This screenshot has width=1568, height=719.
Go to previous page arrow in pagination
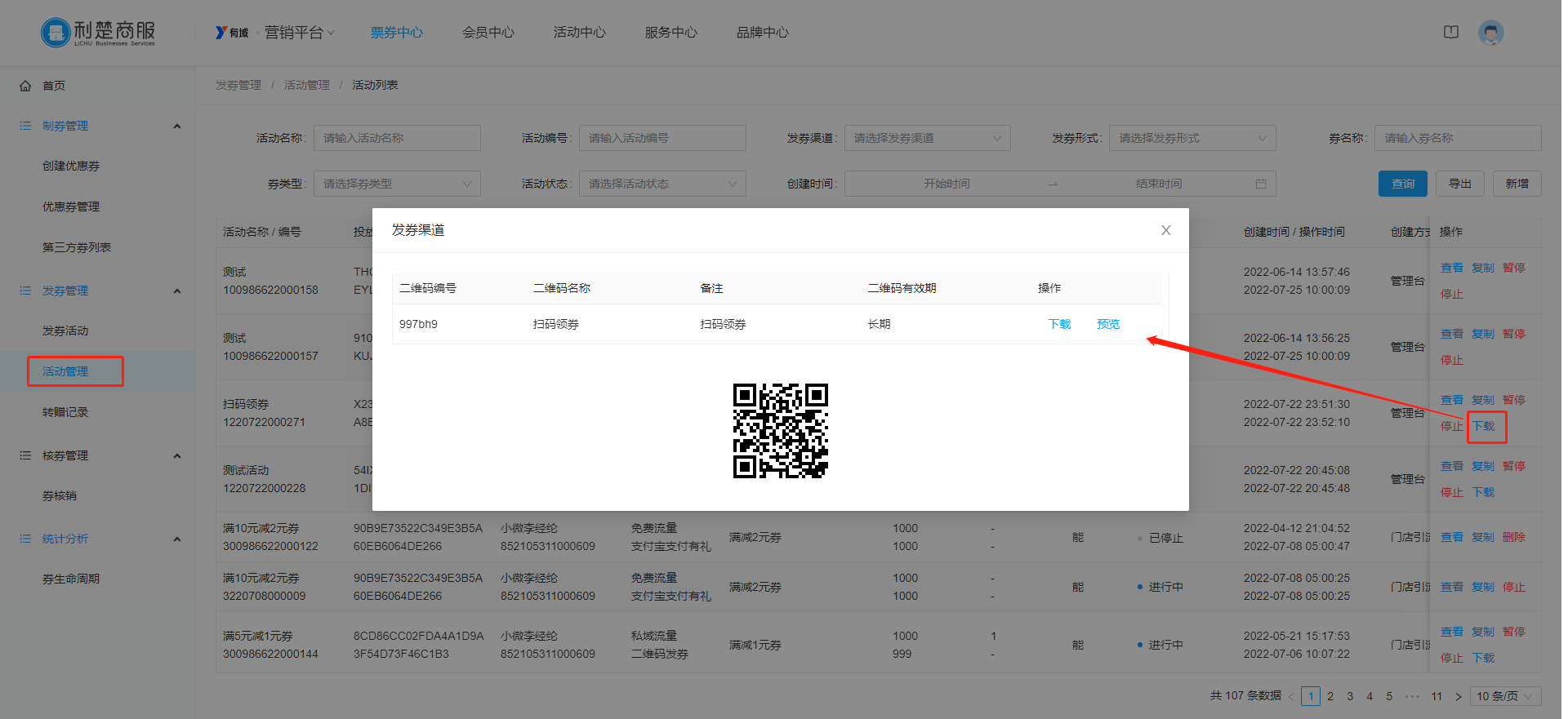[x=1291, y=696]
